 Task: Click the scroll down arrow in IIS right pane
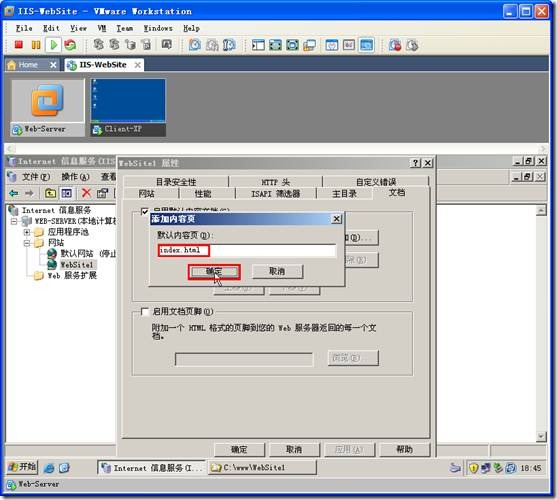(x=541, y=436)
